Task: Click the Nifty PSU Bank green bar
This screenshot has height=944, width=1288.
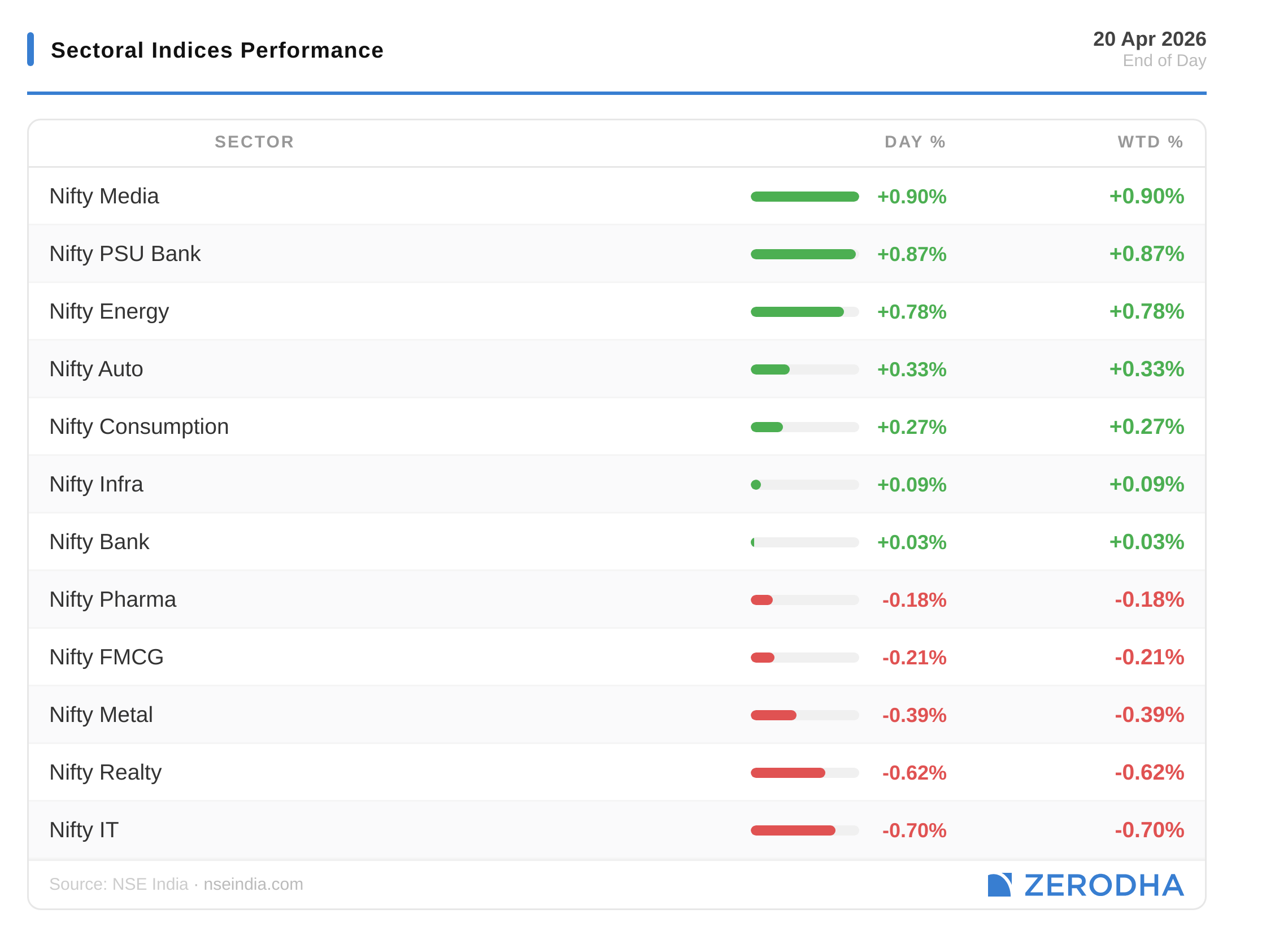Action: click(x=803, y=254)
